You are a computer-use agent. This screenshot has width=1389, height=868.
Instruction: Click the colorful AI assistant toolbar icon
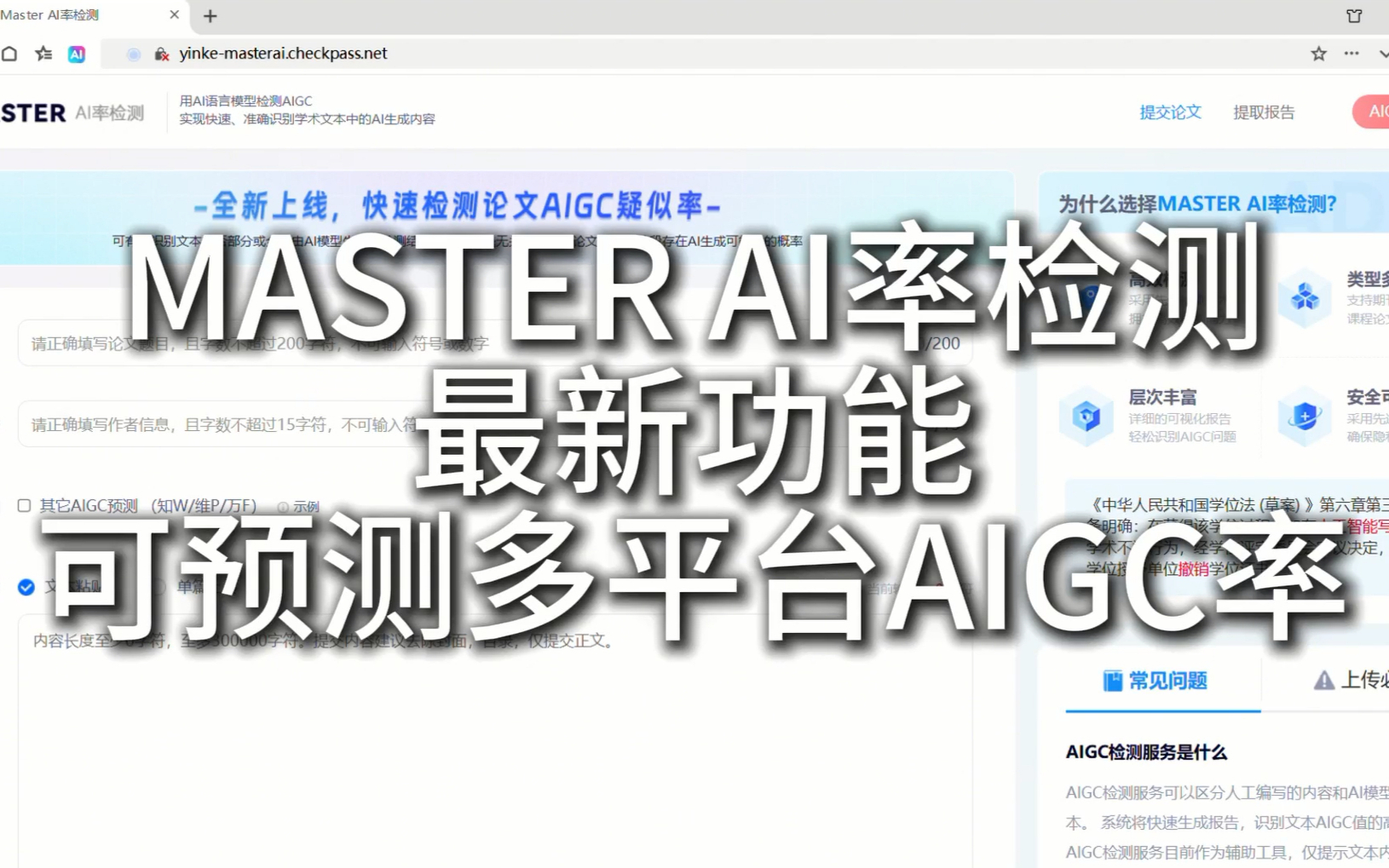pyautogui.click(x=77, y=54)
